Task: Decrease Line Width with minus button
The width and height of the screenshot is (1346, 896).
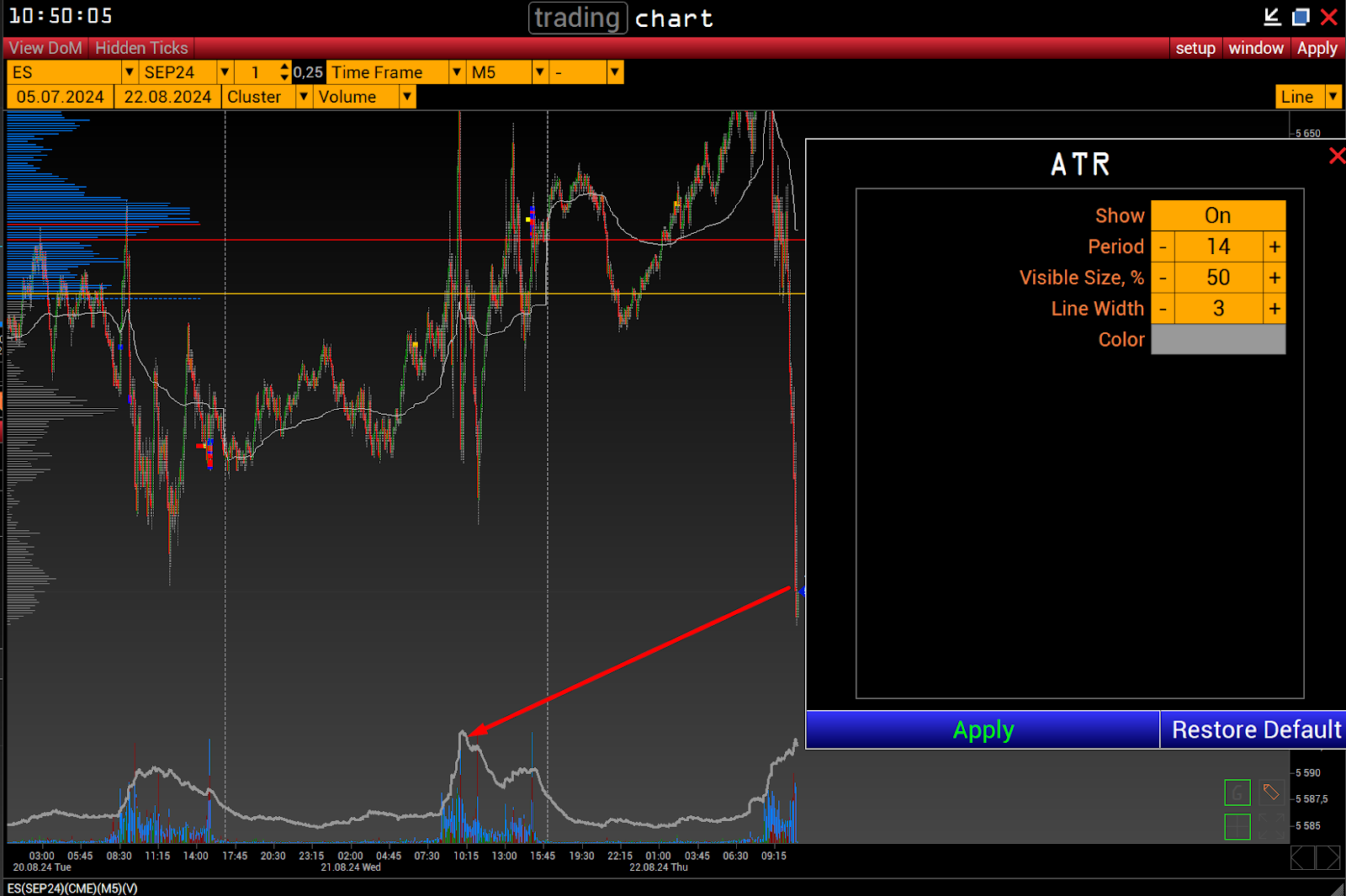Action: 1163,309
